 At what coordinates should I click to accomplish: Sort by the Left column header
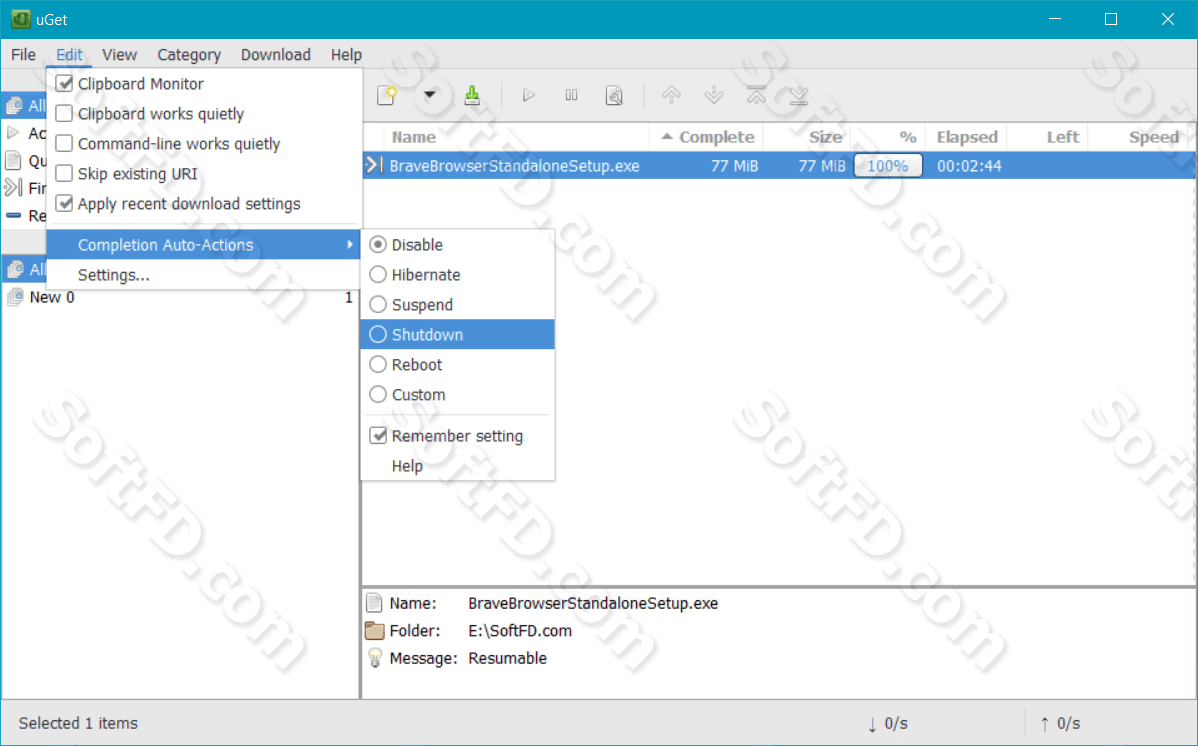(x=1047, y=137)
